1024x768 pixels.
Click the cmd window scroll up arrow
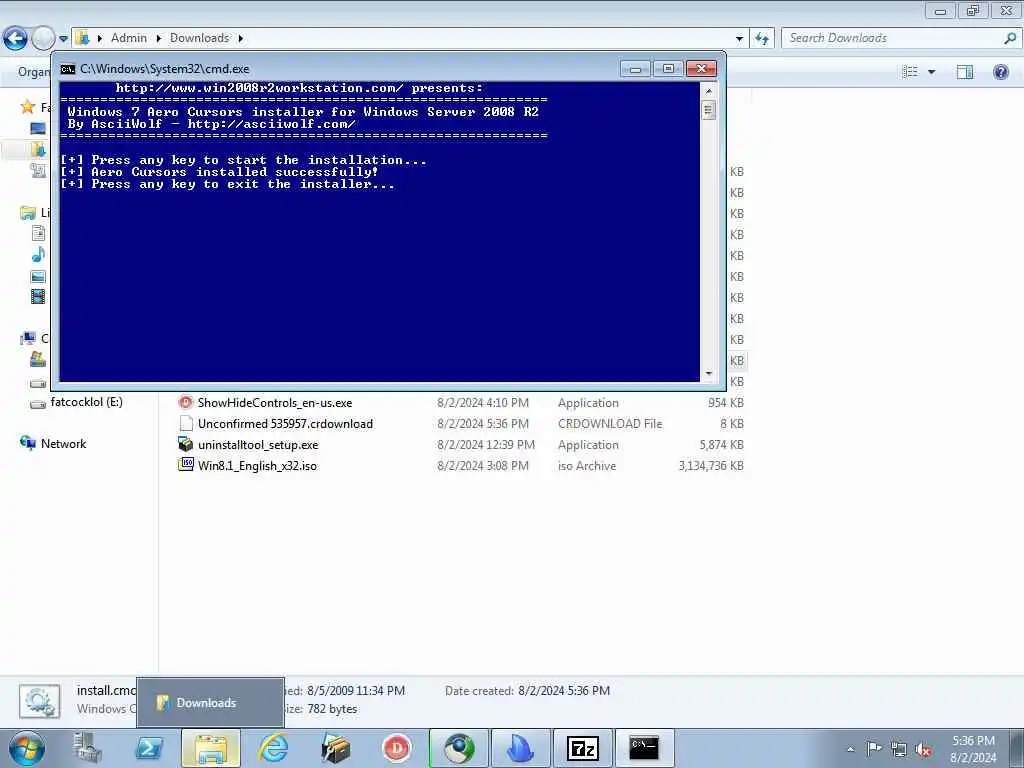tap(709, 91)
